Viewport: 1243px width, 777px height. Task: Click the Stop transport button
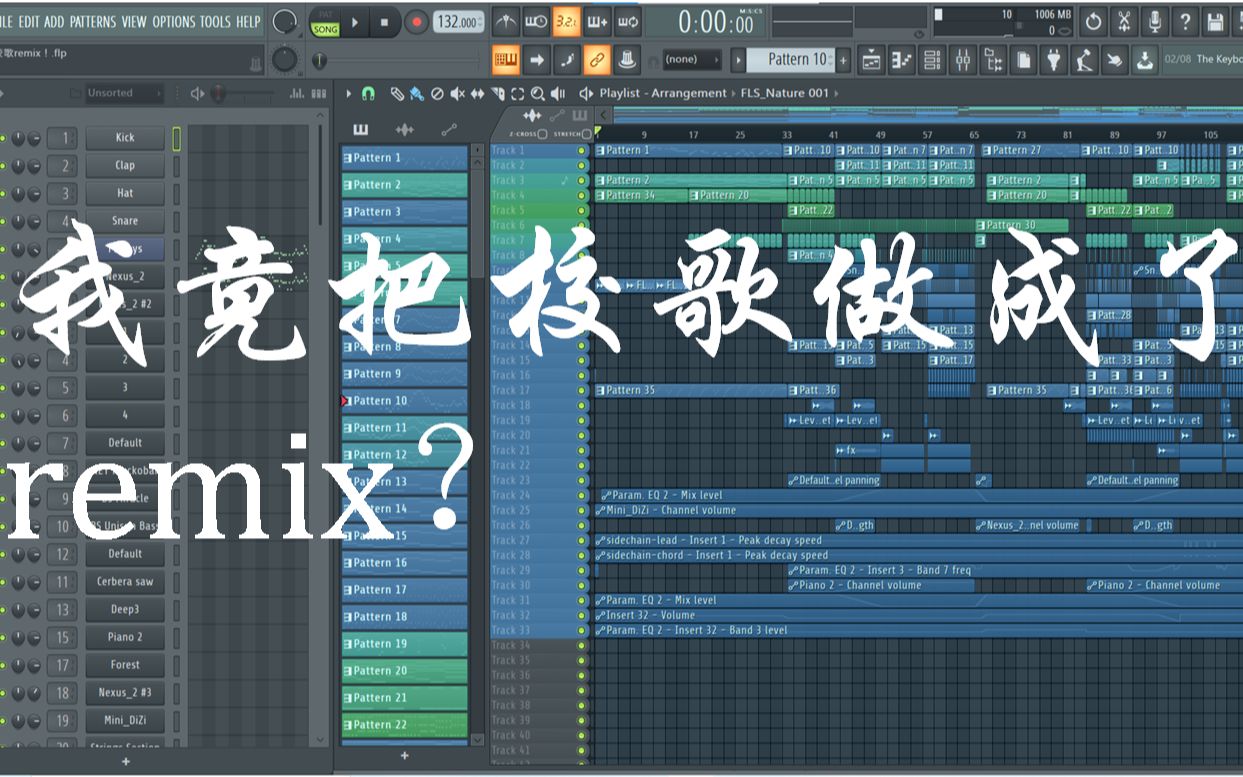tap(384, 21)
